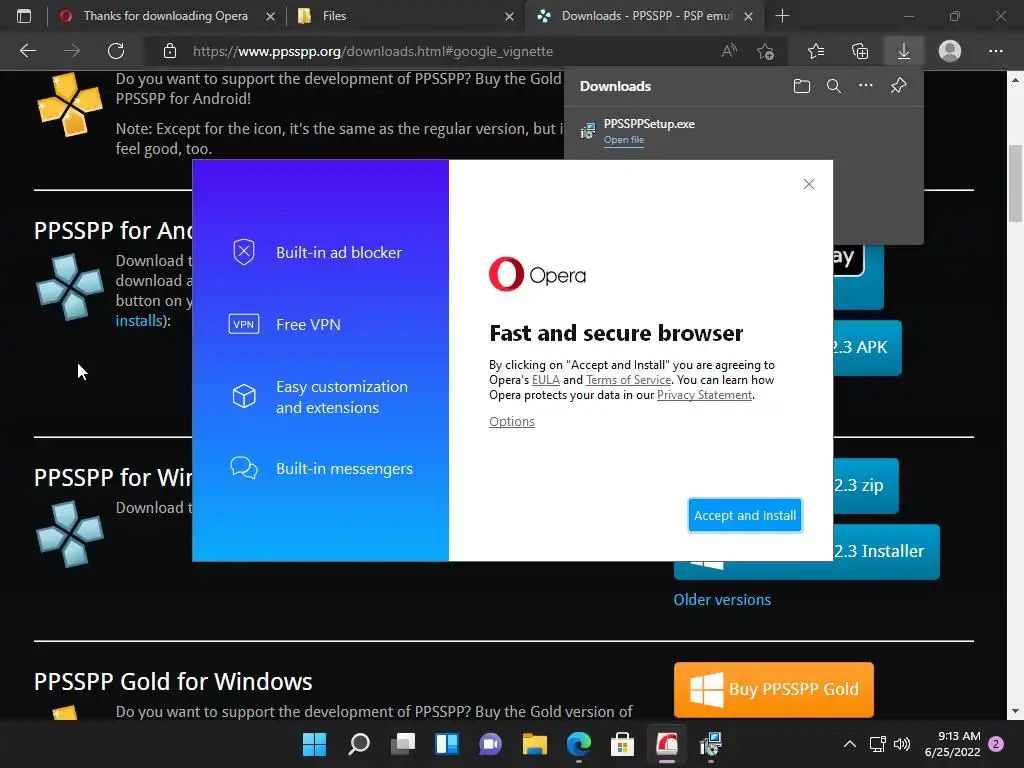Click the 2.3 APK download button
The image size is (1024, 768).
pos(867,347)
